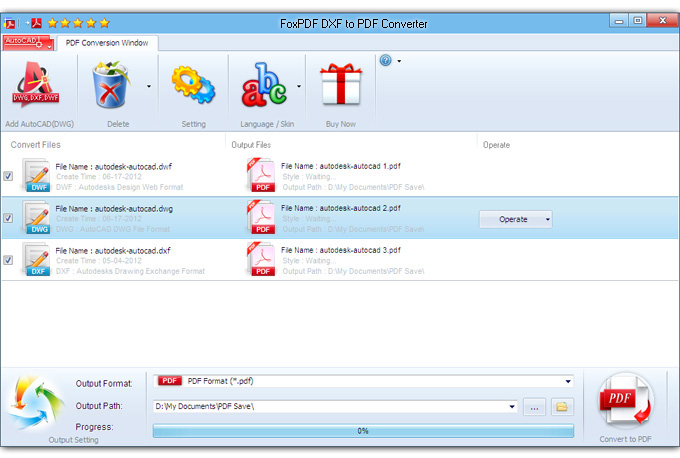The image size is (680, 458).
Task: Click DXF : Autodesks Drawing Exchange Format text
Action: coord(131,271)
